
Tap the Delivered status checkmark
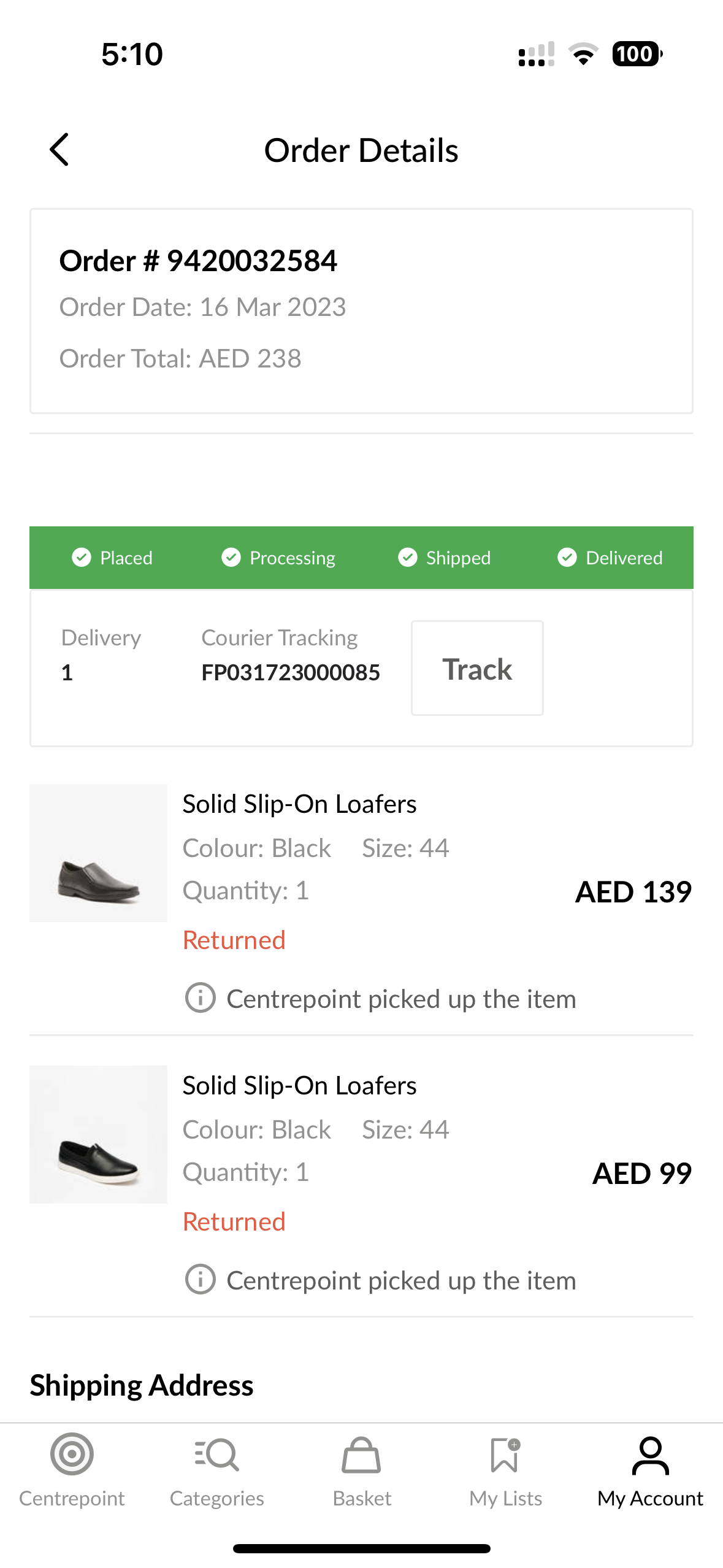click(567, 557)
